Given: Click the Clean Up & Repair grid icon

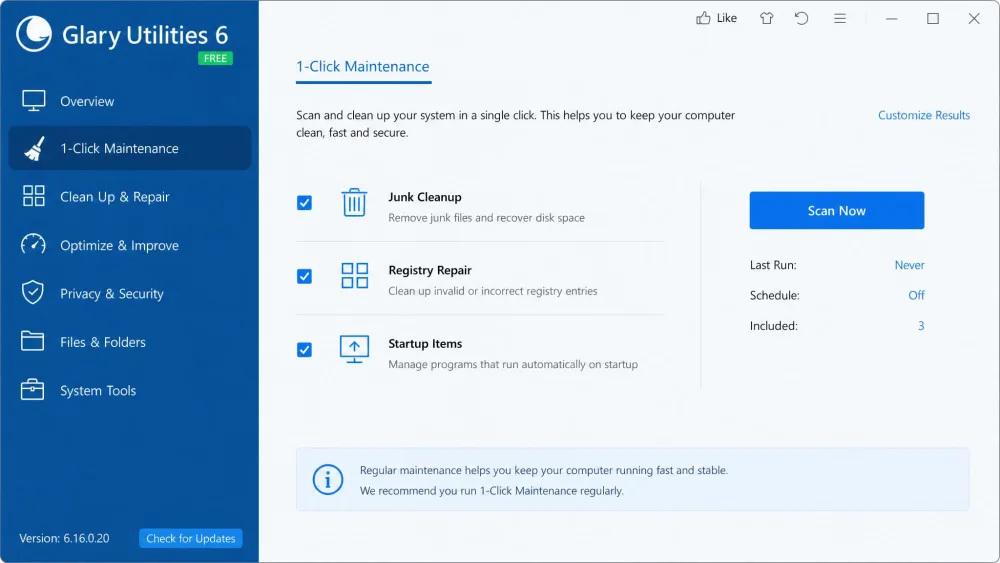Looking at the screenshot, I should tap(33, 196).
